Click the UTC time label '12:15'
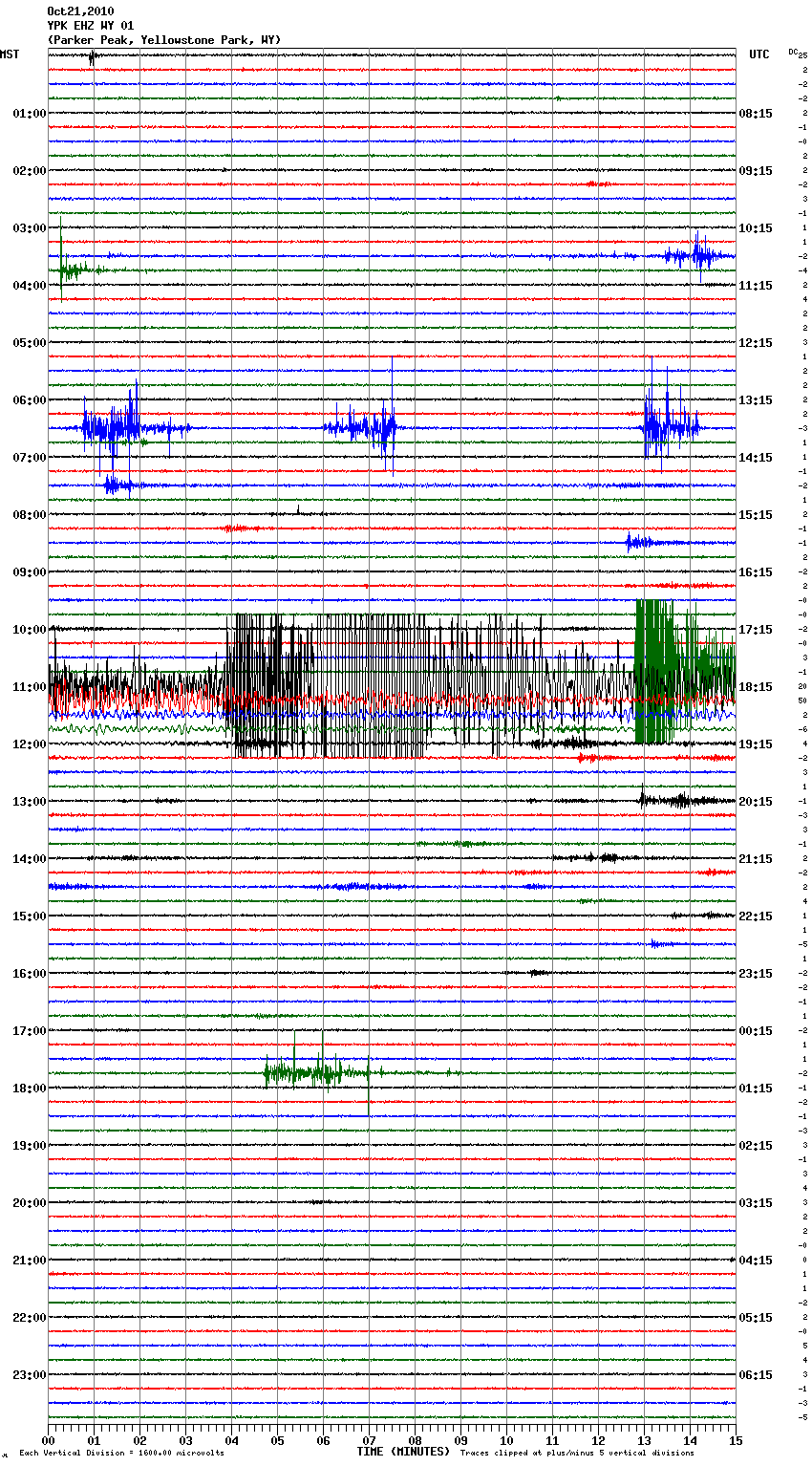This screenshot has width=812, height=1466. 756,343
